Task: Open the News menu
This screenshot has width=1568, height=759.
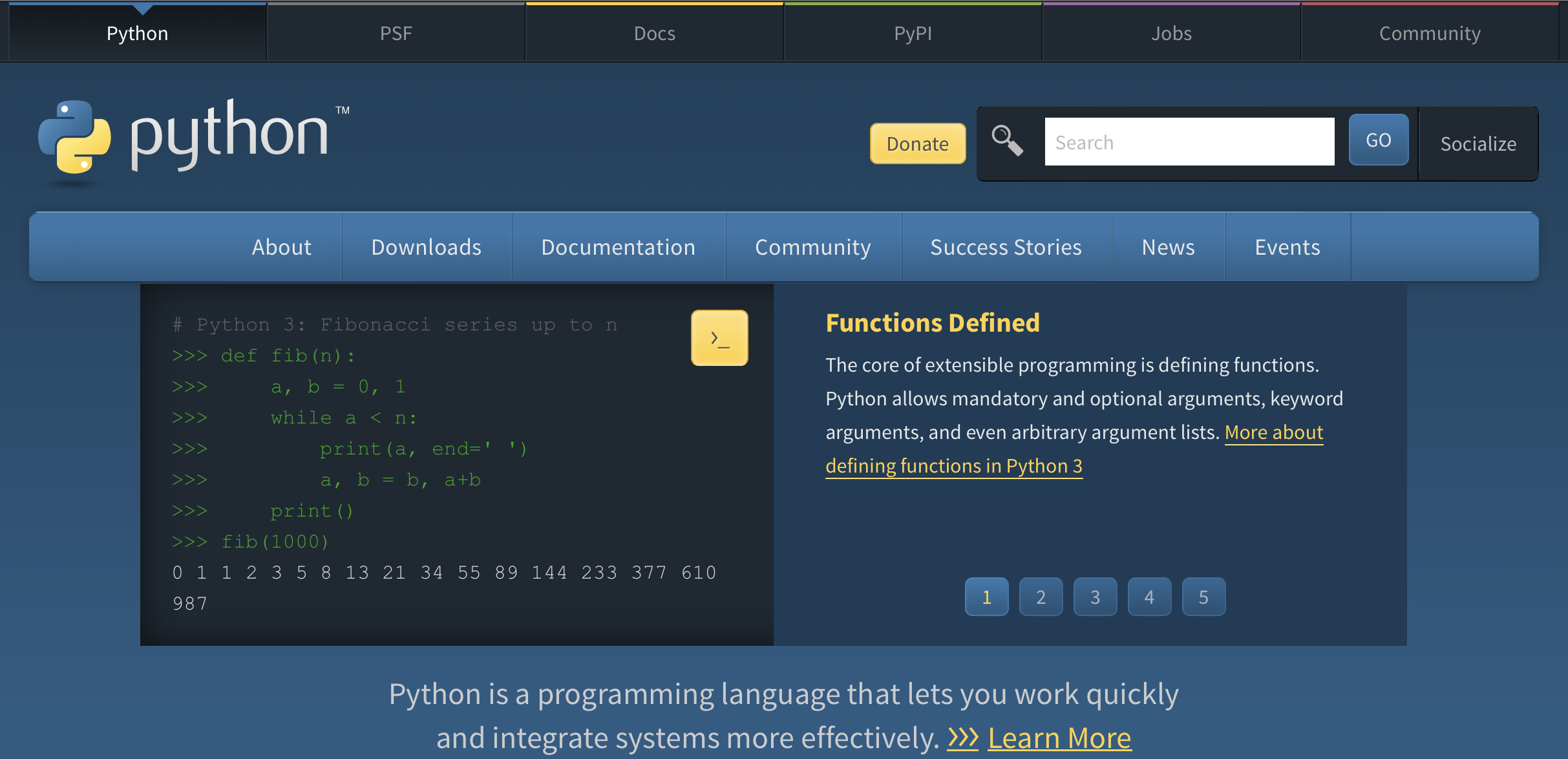Action: [1169, 247]
